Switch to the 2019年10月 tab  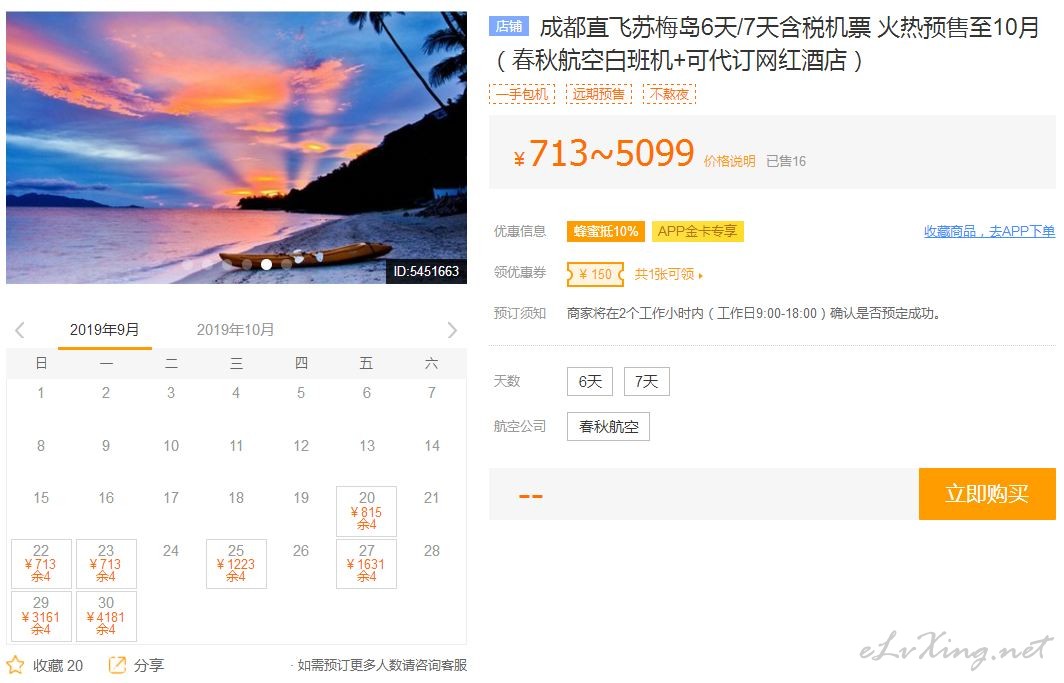coord(235,330)
